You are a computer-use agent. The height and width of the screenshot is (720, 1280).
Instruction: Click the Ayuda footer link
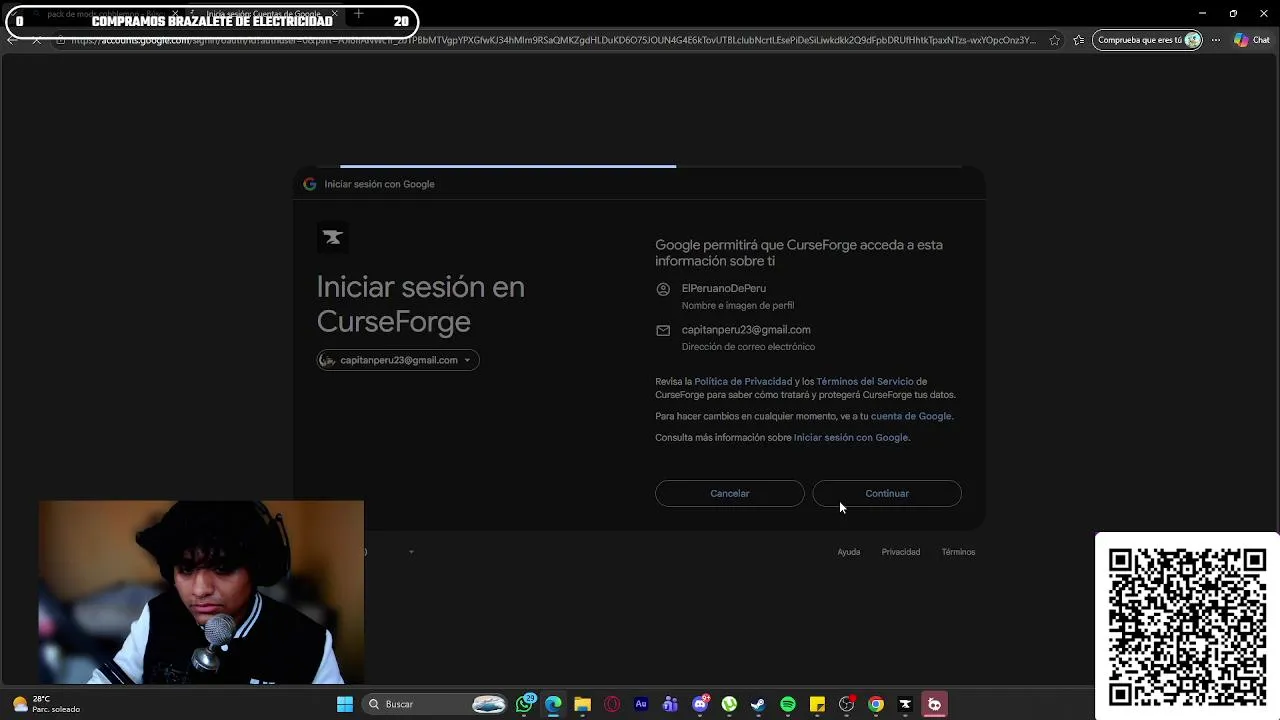coord(849,552)
